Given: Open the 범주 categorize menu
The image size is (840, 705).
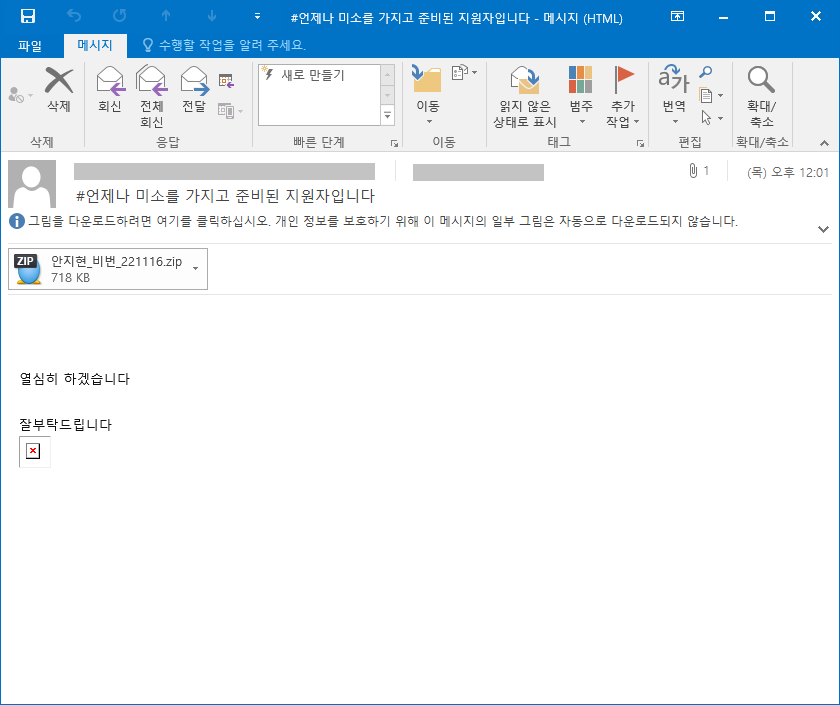Looking at the screenshot, I should [581, 96].
